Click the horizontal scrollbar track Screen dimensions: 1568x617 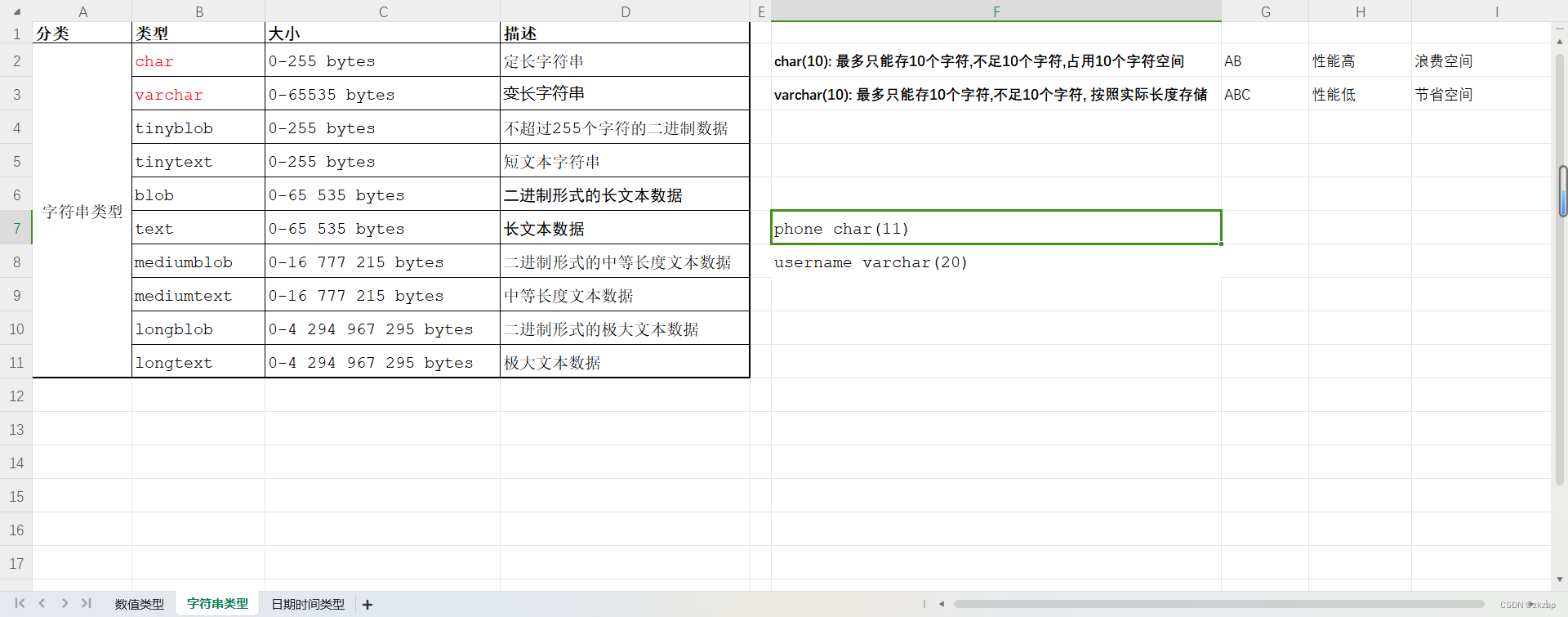point(1219,604)
